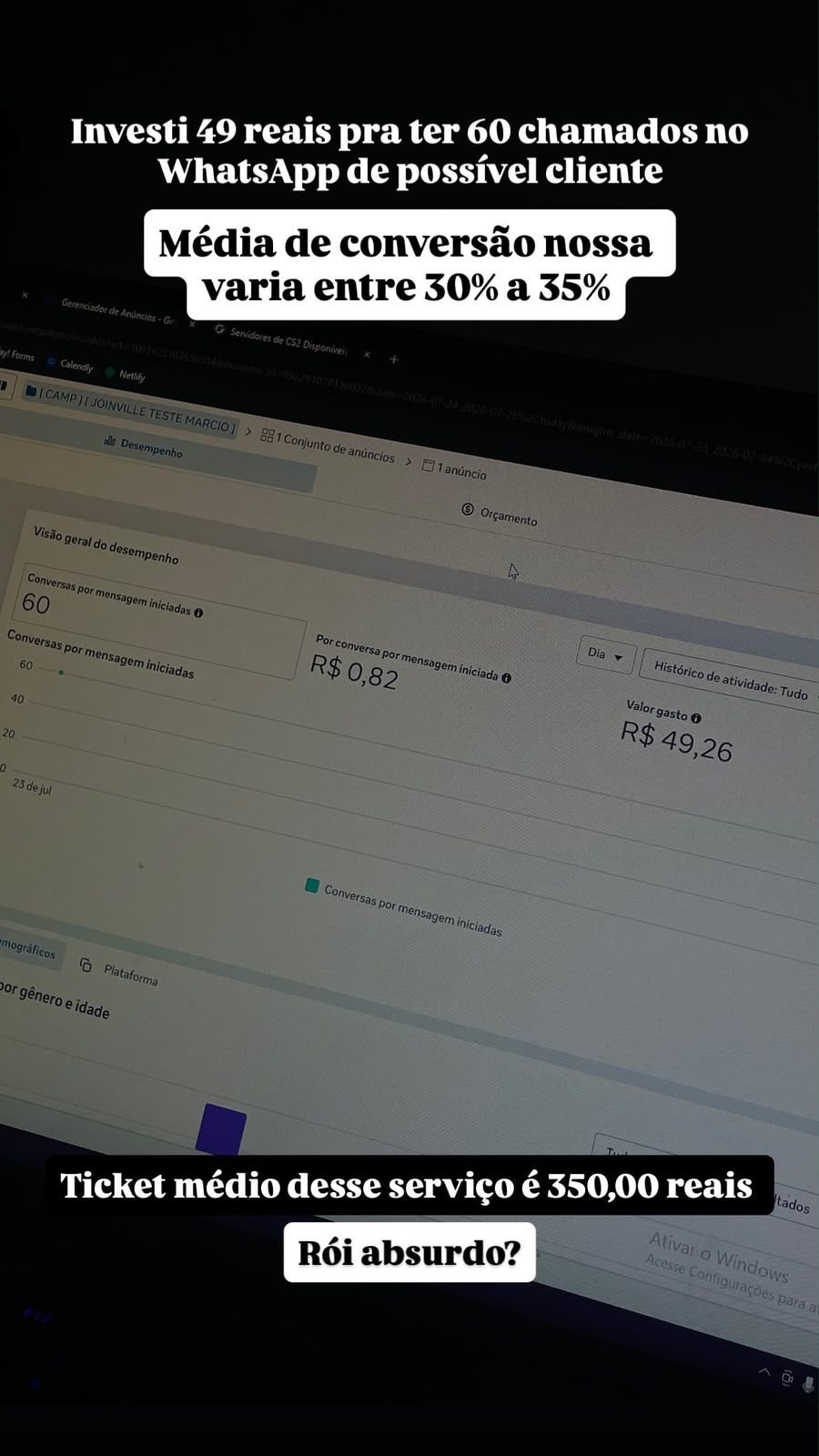
Task: Open the Calendly bookmark
Action: tap(69, 364)
